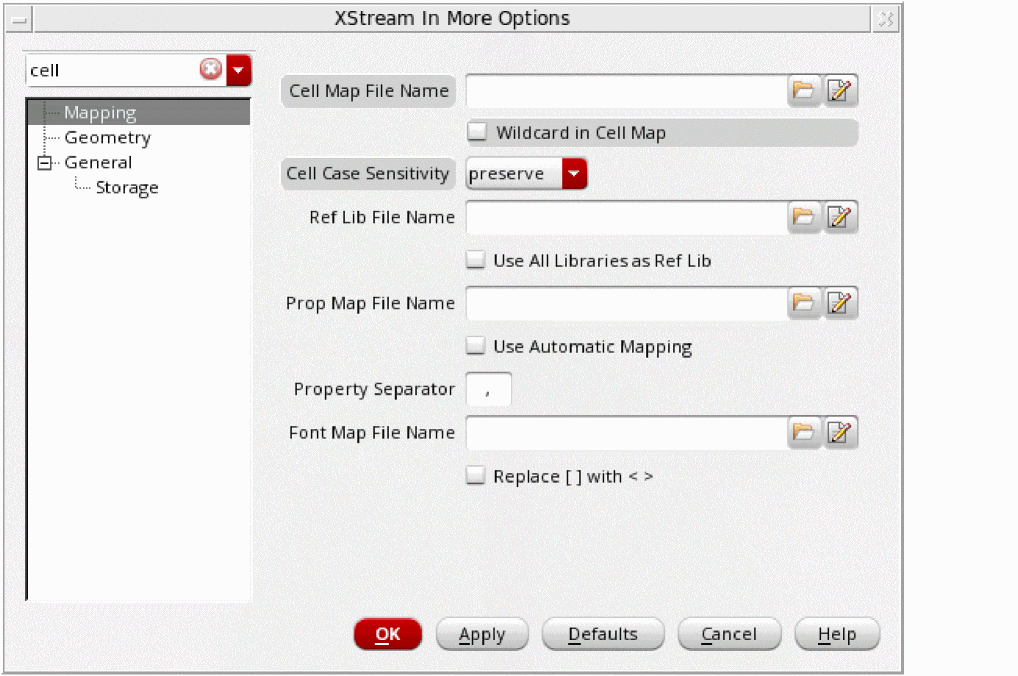The image size is (1018, 676).
Task: Edit Cell Map File with pencil icon
Action: click(x=839, y=90)
